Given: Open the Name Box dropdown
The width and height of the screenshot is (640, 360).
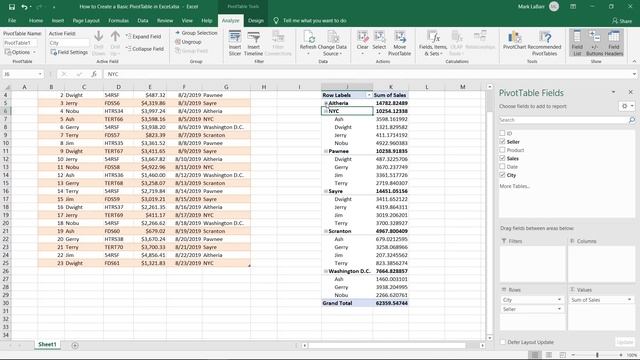Looking at the screenshot, I should [x=40, y=74].
